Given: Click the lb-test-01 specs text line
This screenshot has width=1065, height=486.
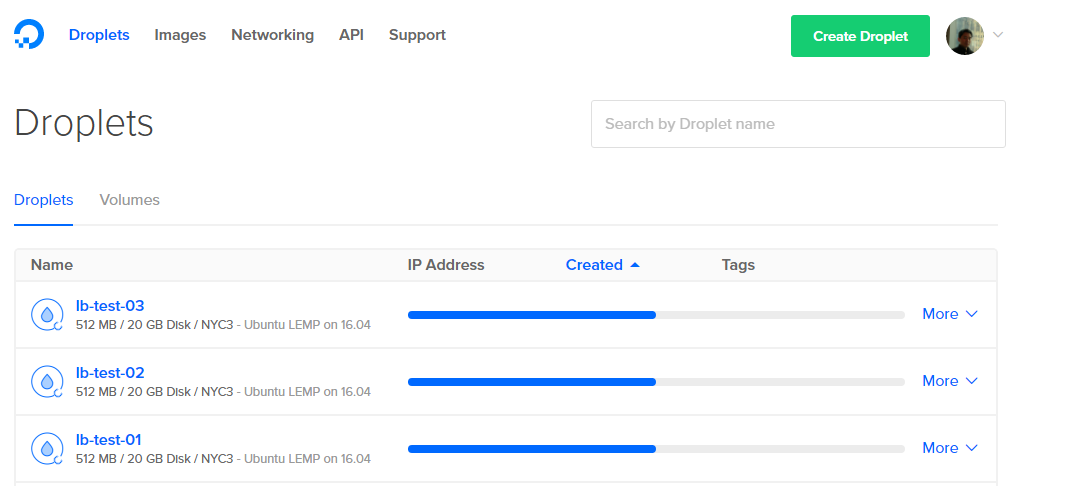Looking at the screenshot, I should [223, 459].
